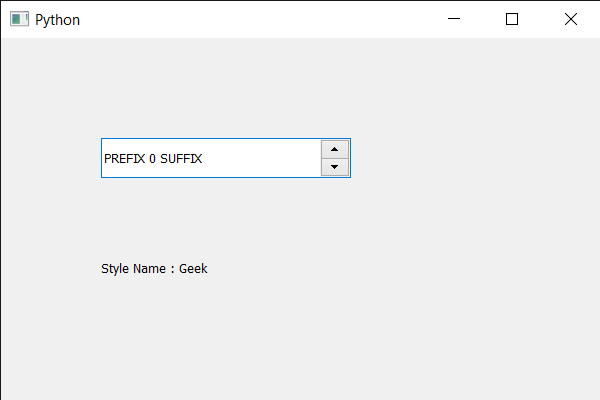
Task: Click empty area right of the spin box
Action: click(470, 158)
